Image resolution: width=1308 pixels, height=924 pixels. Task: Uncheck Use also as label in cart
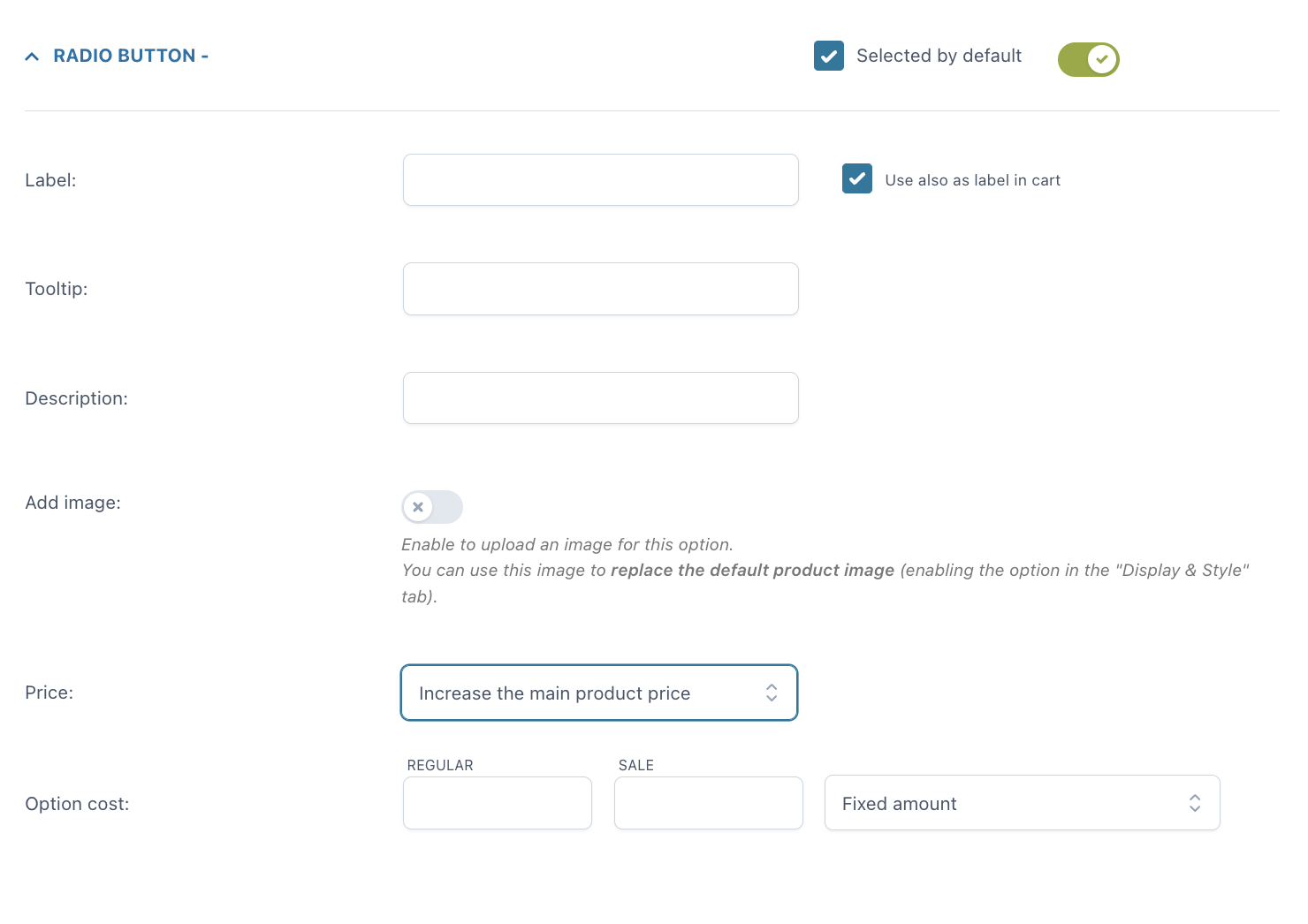pos(857,179)
